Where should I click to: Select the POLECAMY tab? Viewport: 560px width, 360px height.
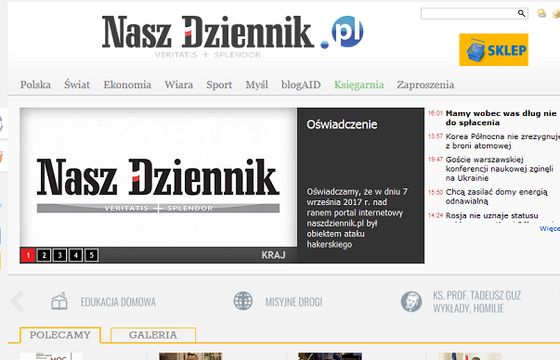pyautogui.click(x=60, y=335)
